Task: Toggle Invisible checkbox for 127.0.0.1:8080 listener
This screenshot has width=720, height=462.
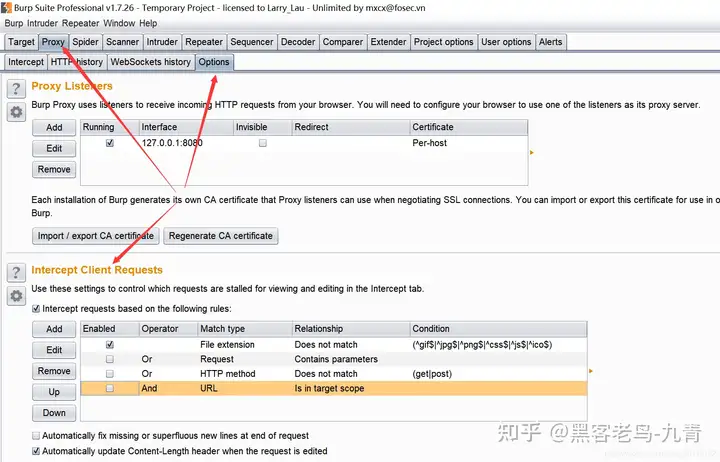Action: coord(263,143)
